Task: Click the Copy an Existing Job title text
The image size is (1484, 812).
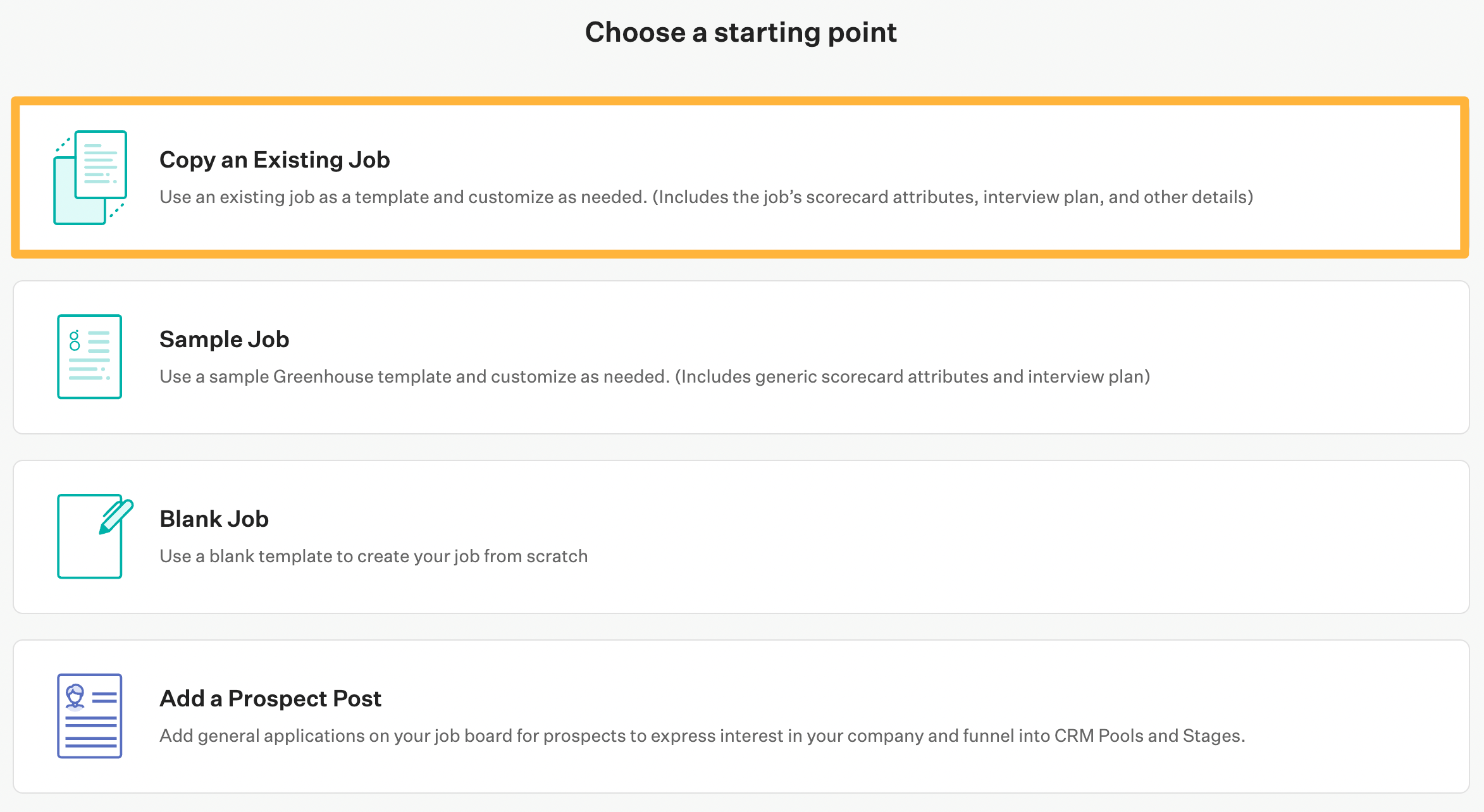Action: point(275,160)
